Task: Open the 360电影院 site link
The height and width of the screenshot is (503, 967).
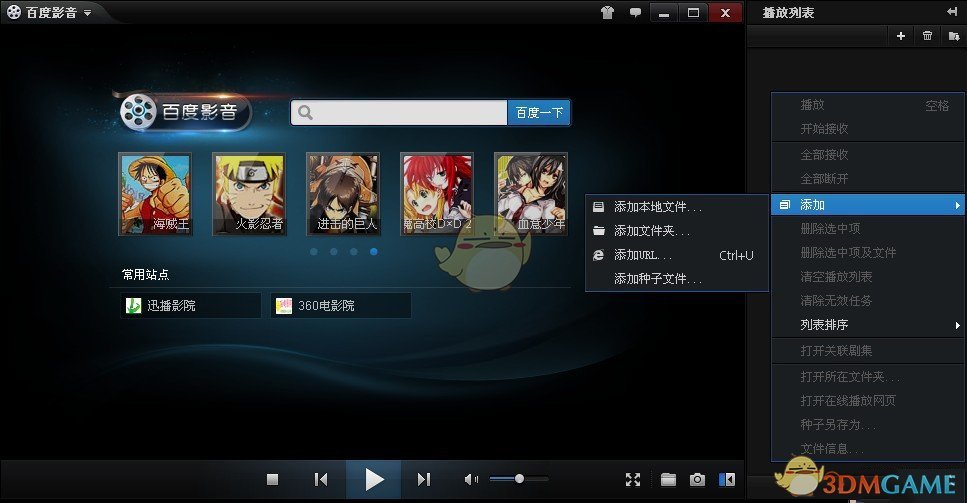Action: [340, 305]
